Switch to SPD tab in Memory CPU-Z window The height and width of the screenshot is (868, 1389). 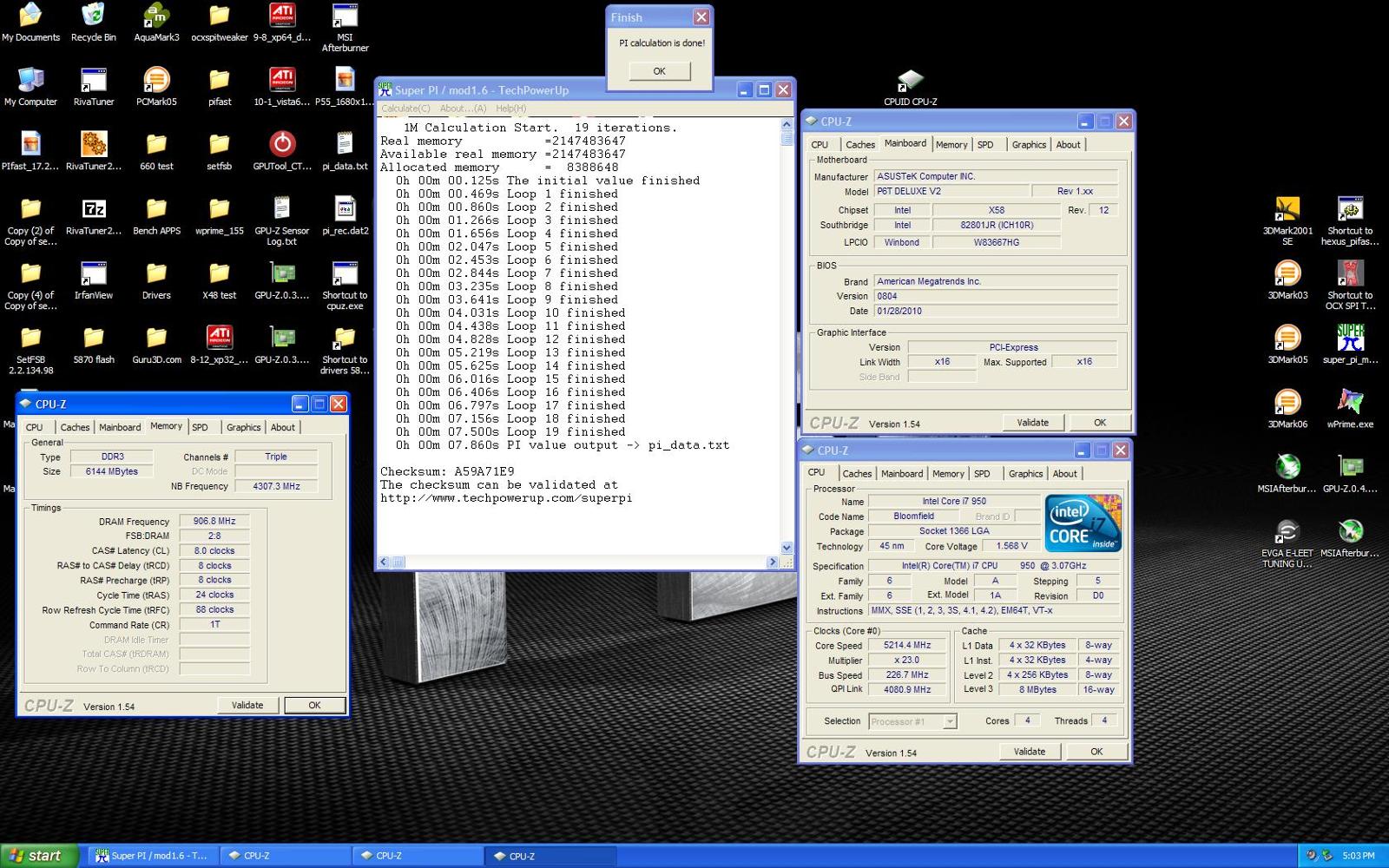pos(200,427)
